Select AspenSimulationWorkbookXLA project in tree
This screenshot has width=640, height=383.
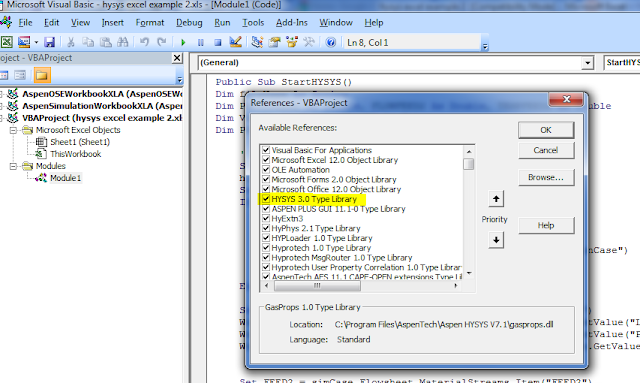coord(102,106)
